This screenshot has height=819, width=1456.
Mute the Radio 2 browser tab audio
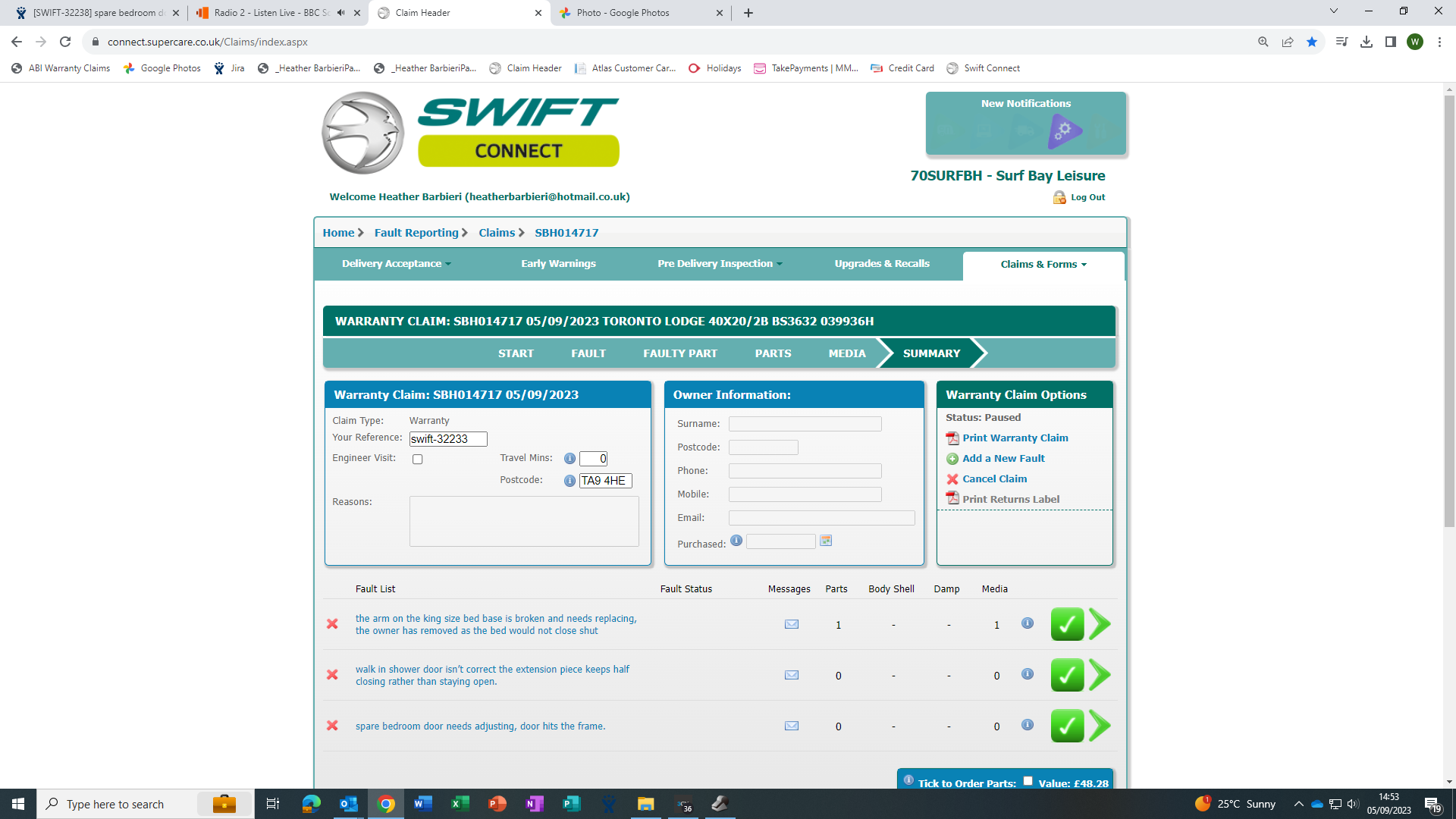coord(341,13)
